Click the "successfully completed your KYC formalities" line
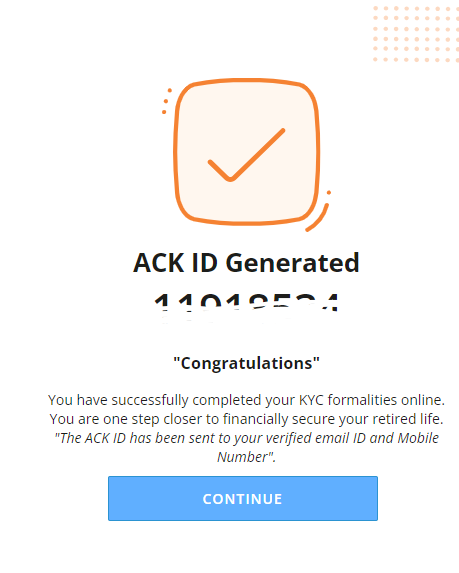The image size is (459, 573). tap(246, 400)
